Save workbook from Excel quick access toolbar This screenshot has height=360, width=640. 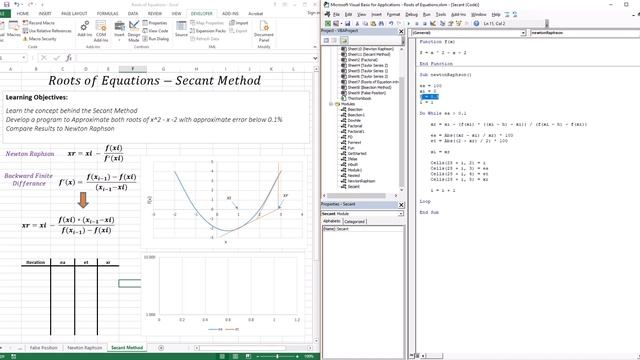6,4
